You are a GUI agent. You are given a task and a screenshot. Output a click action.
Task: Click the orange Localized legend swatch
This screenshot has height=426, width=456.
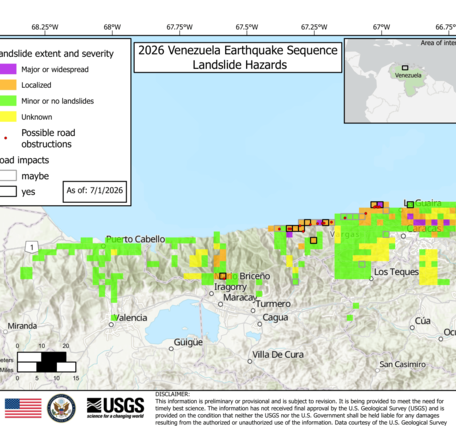[x=8, y=85]
